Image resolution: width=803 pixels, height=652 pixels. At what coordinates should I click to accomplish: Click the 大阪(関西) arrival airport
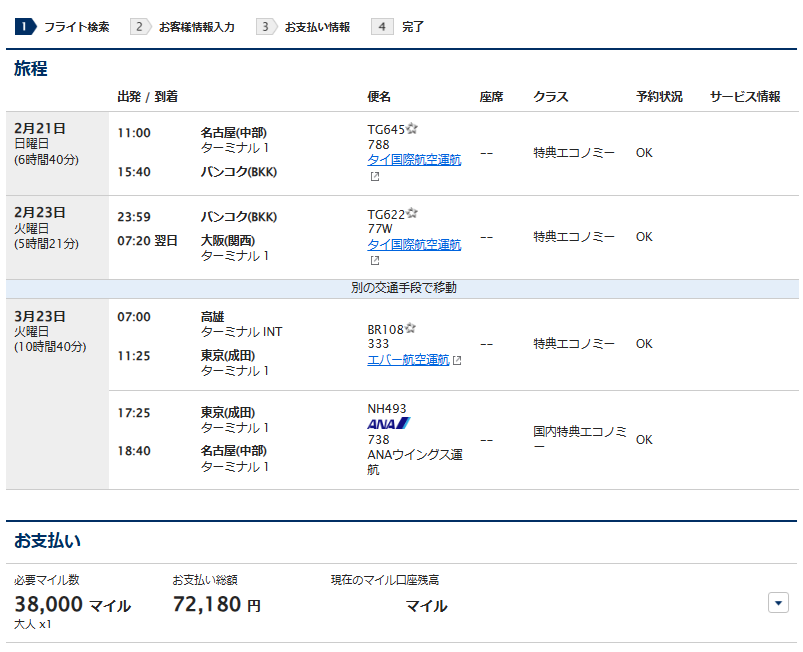click(227, 241)
